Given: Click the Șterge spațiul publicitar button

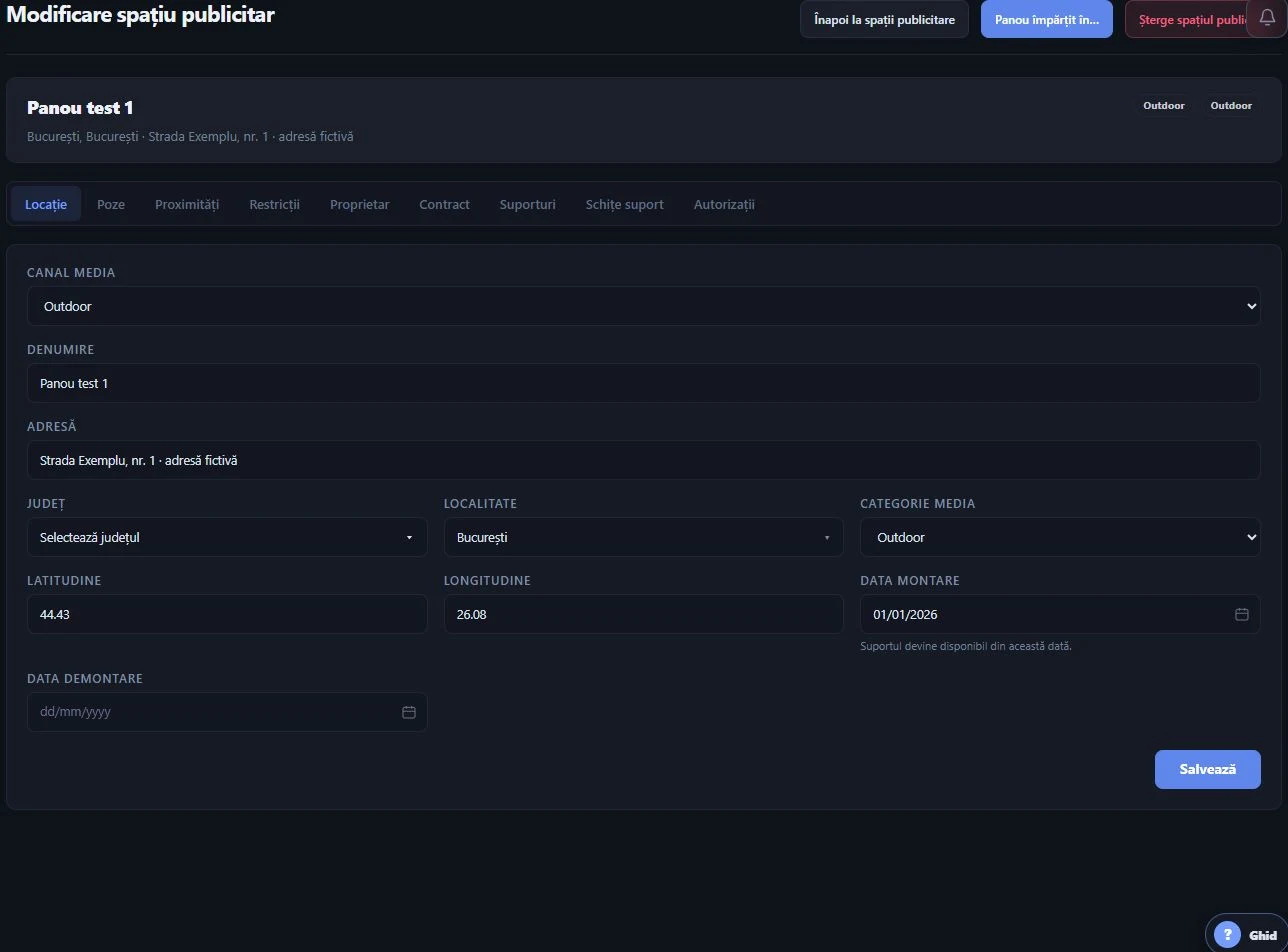Looking at the screenshot, I should (1186, 19).
